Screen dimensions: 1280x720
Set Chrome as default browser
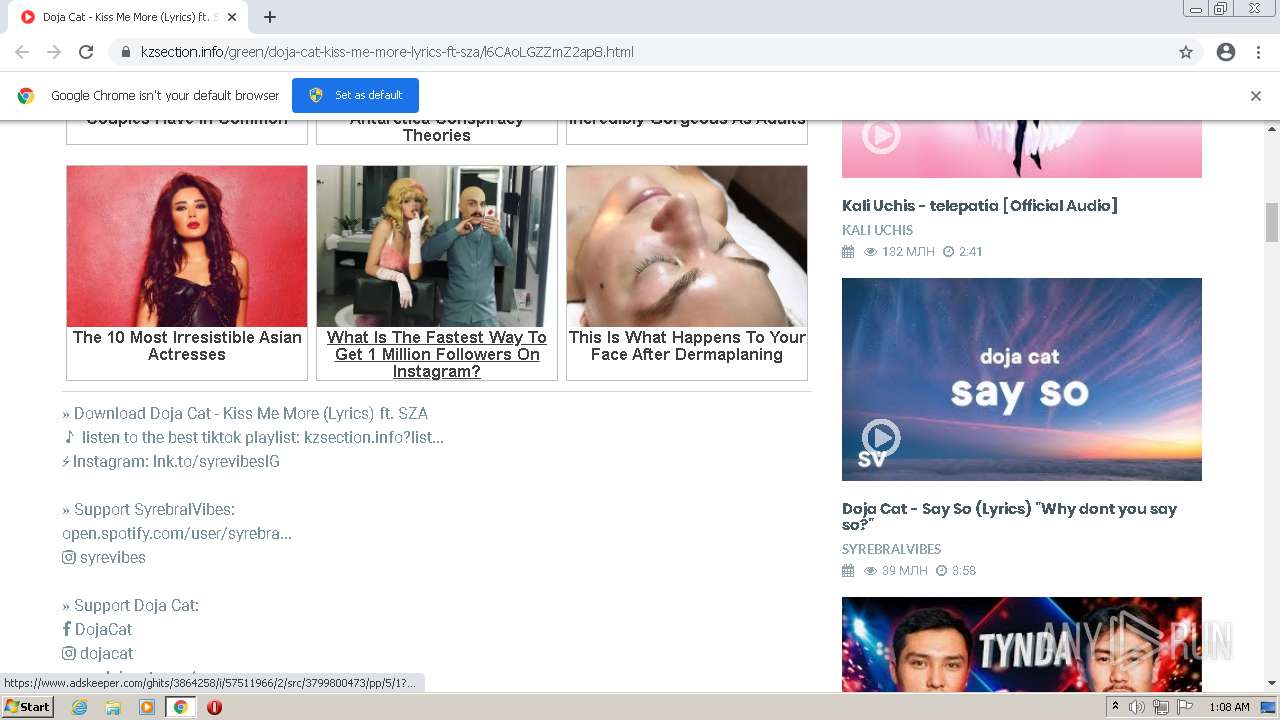pos(355,95)
